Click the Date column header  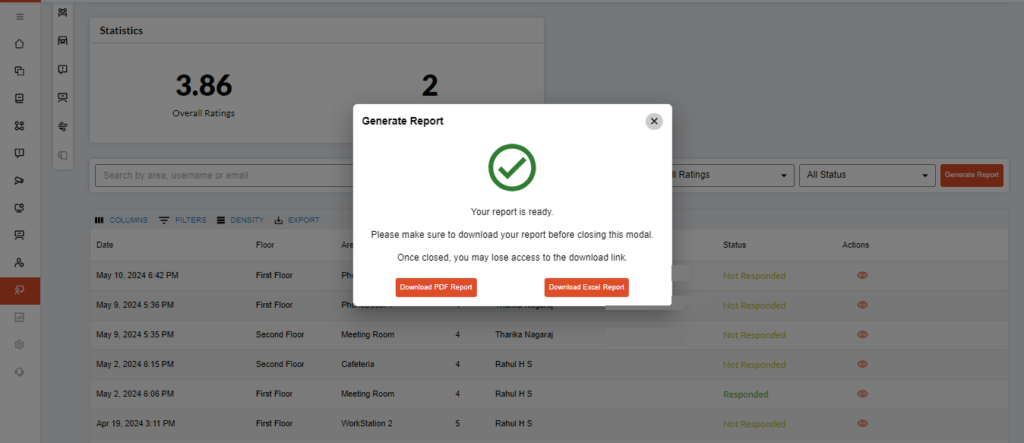105,245
